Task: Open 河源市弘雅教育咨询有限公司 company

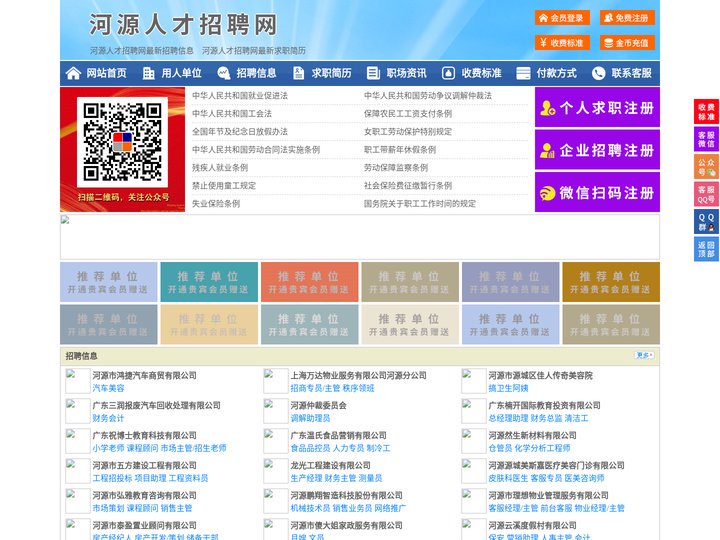Action: click(144, 495)
